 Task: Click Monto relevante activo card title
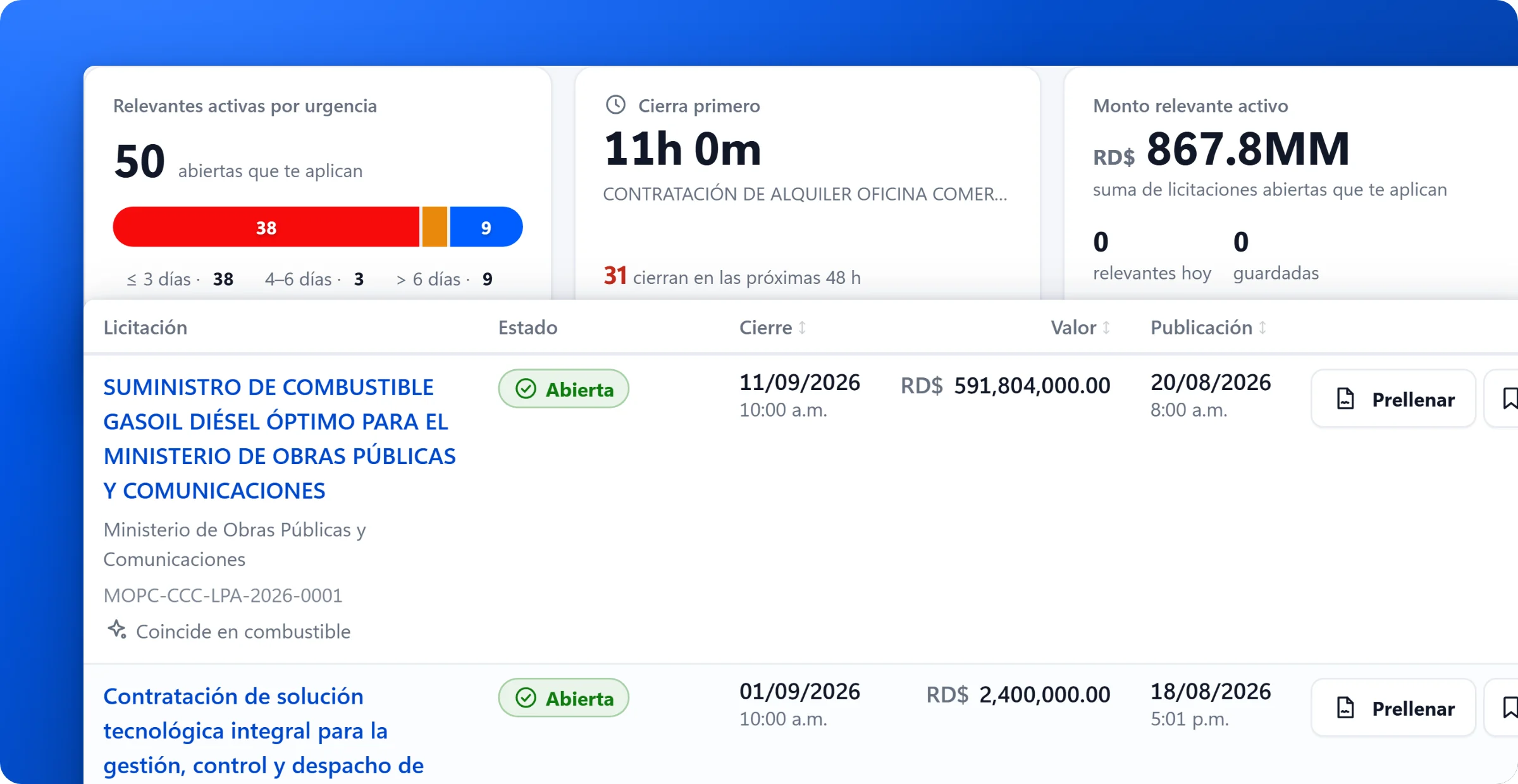[x=1190, y=106]
